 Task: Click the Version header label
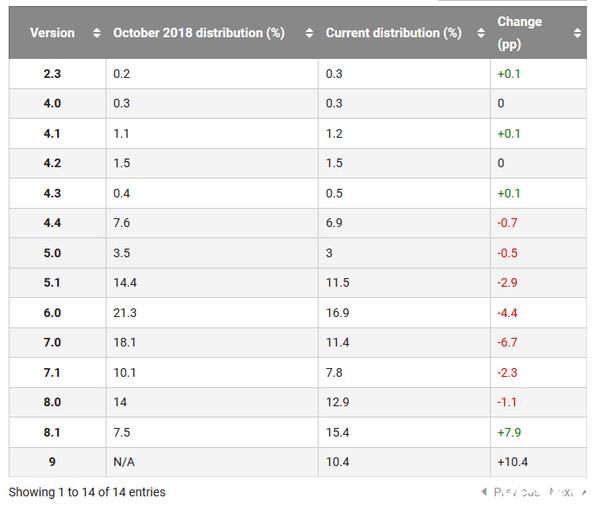52,33
